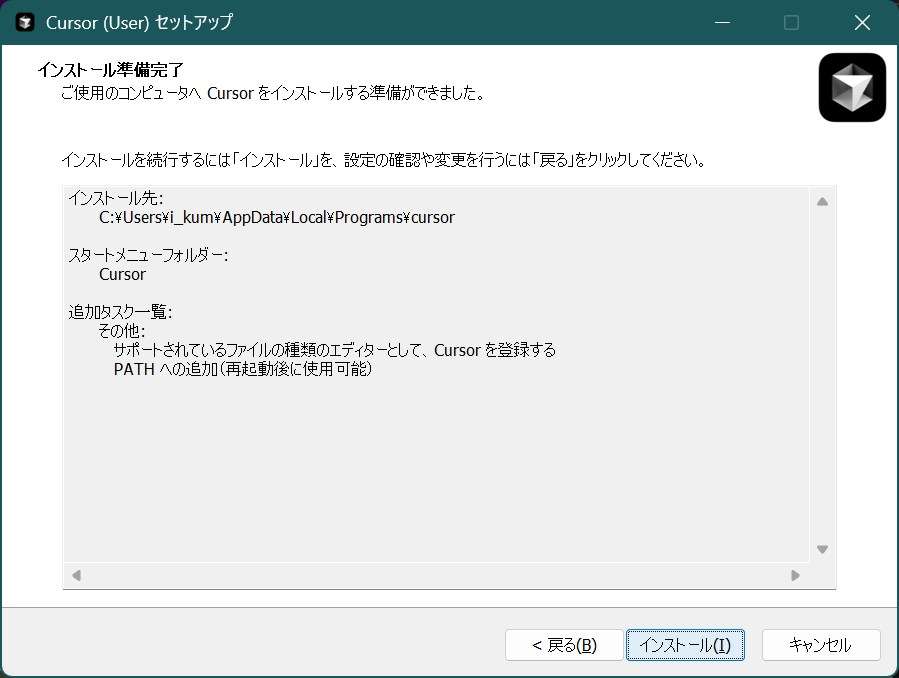Close the Cursor setup window
The height and width of the screenshot is (678, 899).
(x=862, y=22)
